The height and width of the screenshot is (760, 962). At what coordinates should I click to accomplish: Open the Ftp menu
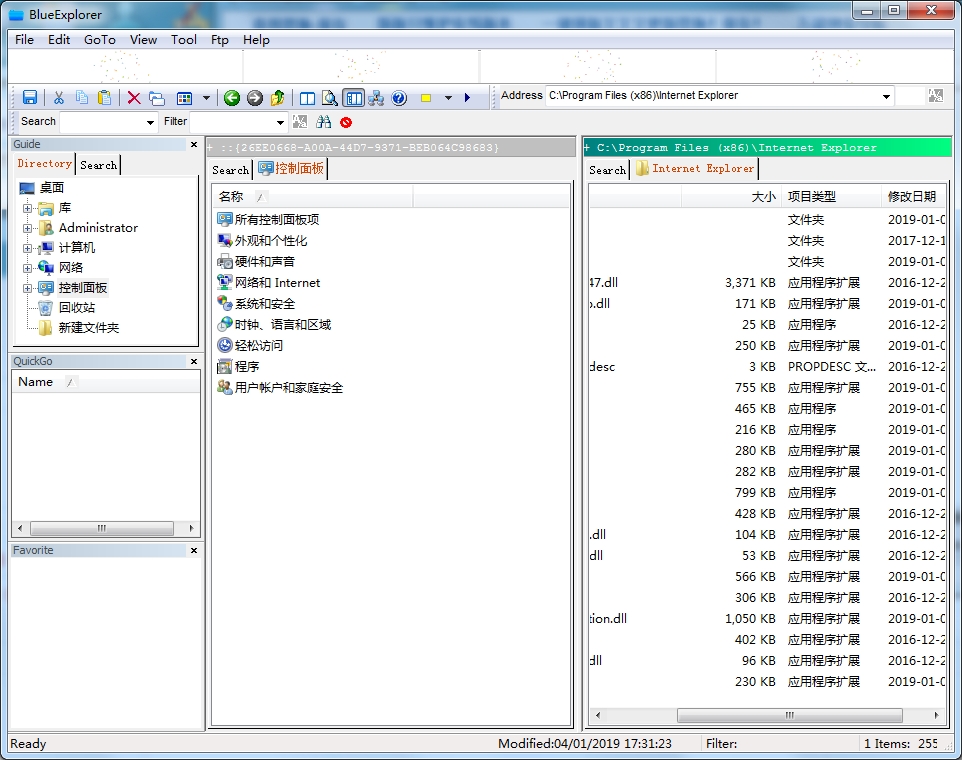[x=219, y=40]
